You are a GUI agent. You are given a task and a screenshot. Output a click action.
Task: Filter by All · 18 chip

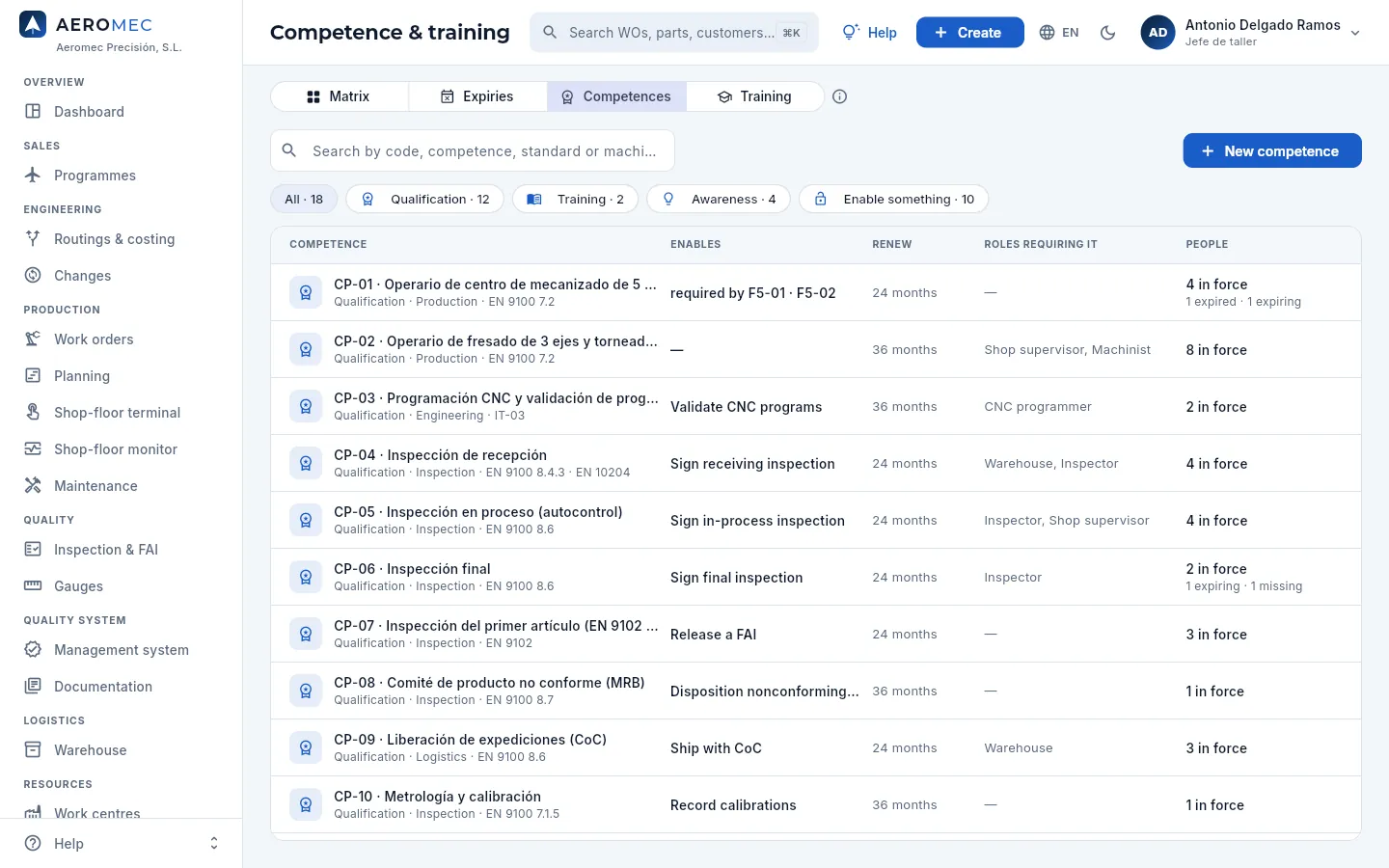(304, 199)
